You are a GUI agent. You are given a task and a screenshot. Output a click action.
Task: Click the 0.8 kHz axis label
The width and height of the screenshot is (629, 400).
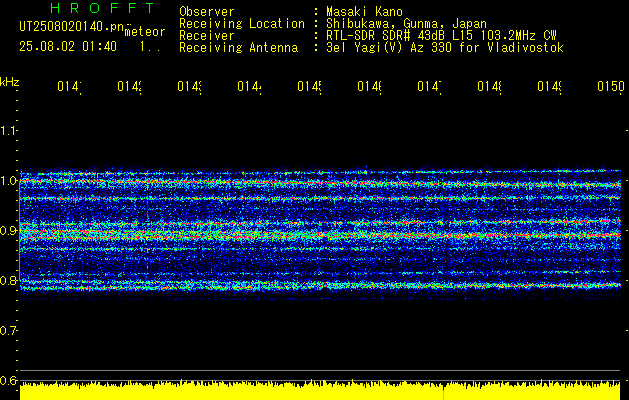coord(8,280)
